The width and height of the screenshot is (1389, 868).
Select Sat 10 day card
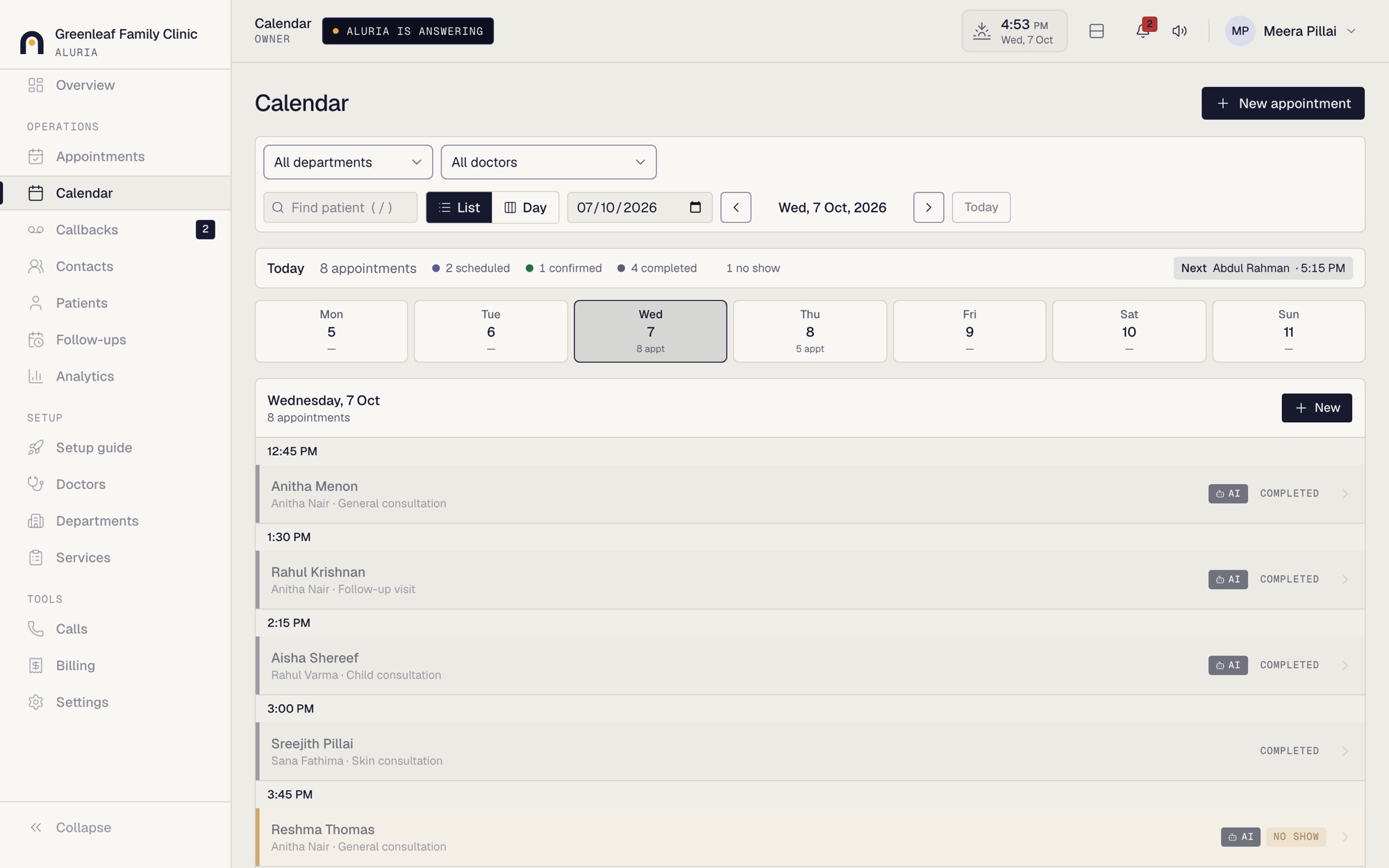tap(1129, 331)
